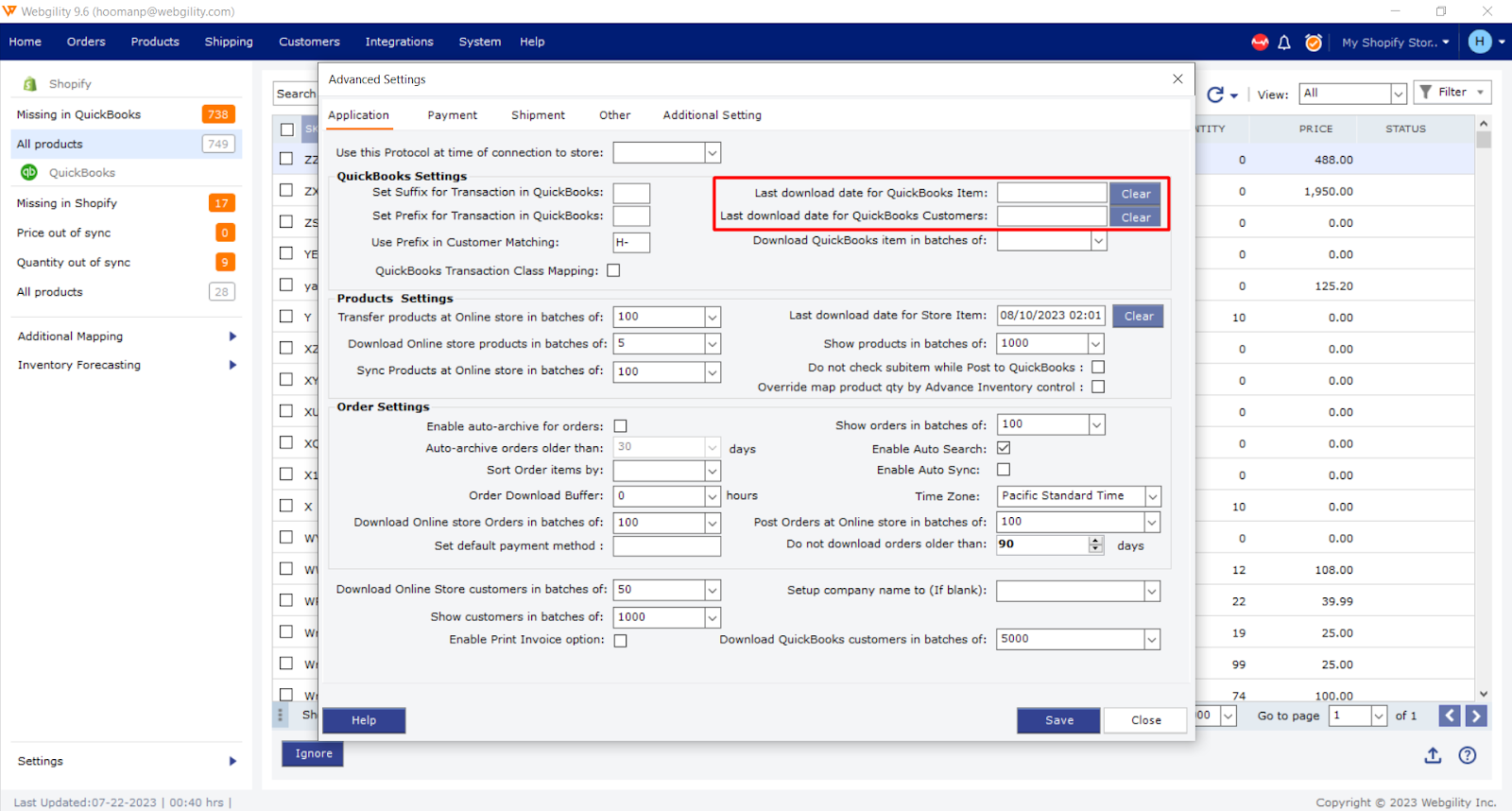Screen dimensions: 1512x811
Task: Toggle Do not check subitem checkbox
Action: tap(1098, 367)
